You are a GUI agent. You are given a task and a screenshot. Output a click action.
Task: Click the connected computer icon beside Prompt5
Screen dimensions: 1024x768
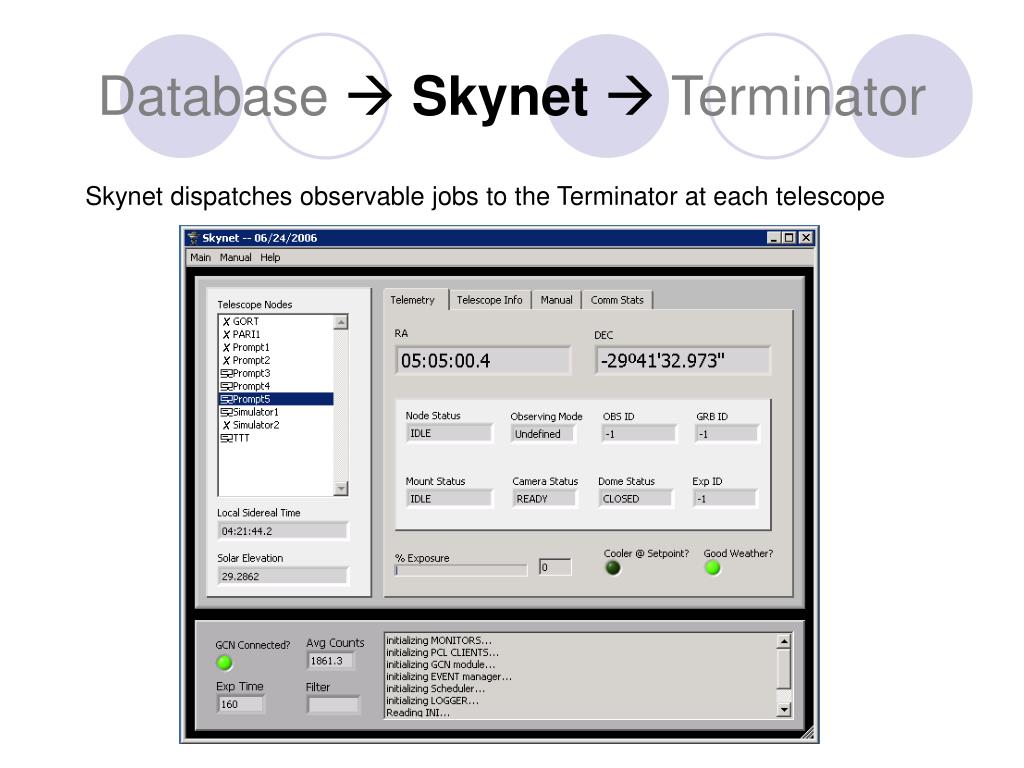tap(226, 400)
